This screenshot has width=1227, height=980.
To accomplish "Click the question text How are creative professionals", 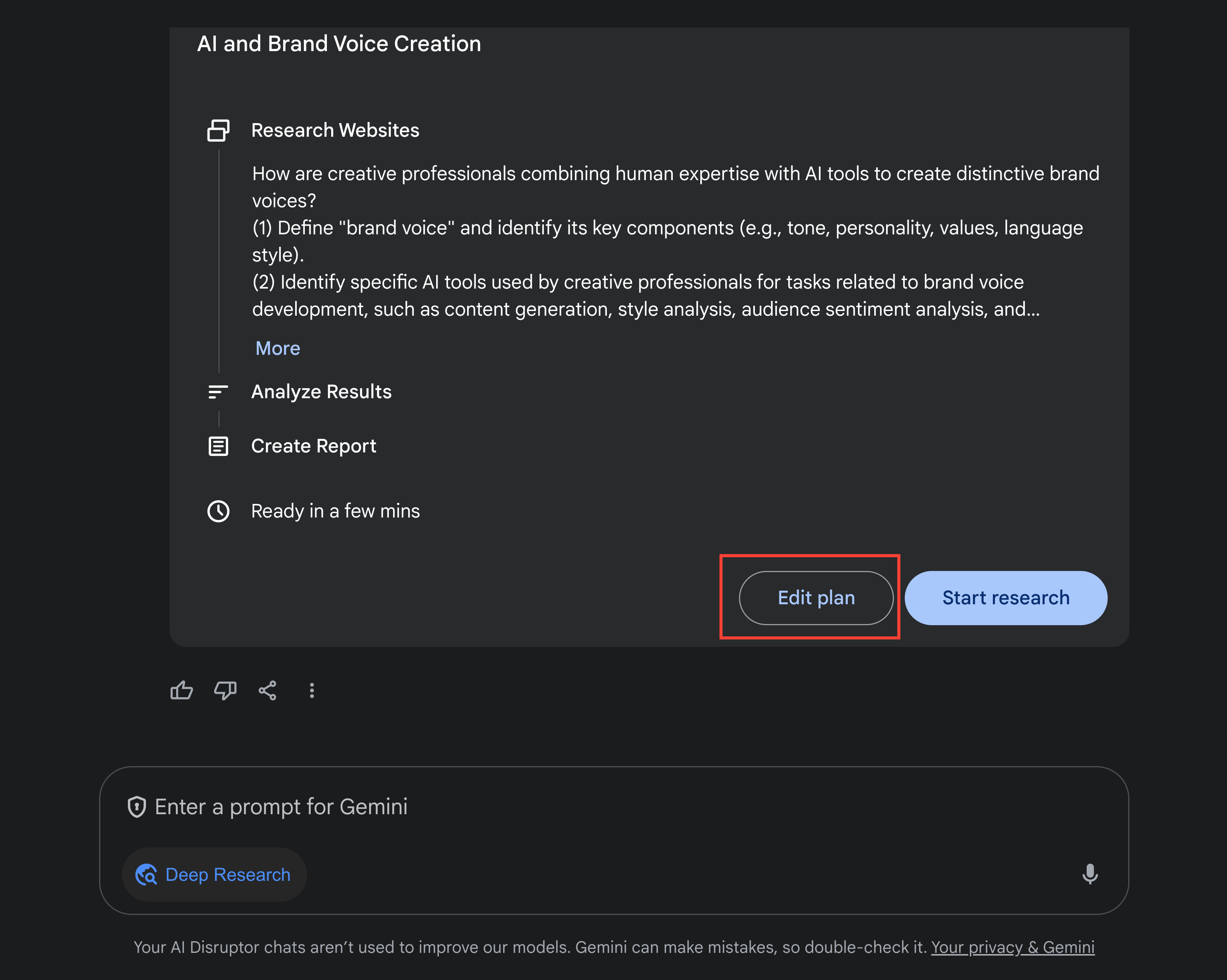I will coord(675,187).
